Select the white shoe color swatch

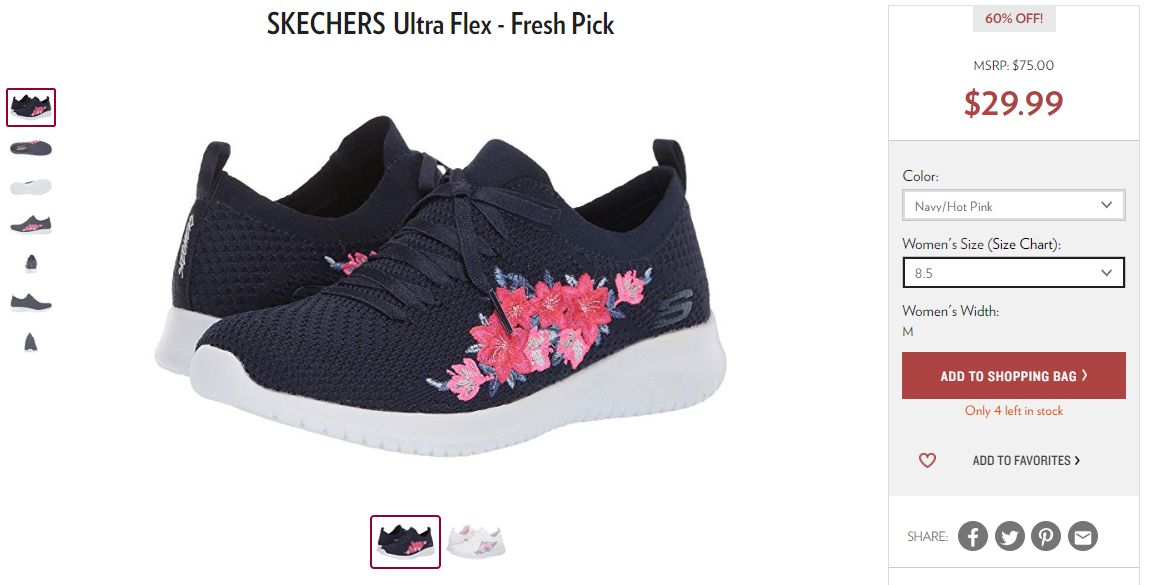coord(476,542)
